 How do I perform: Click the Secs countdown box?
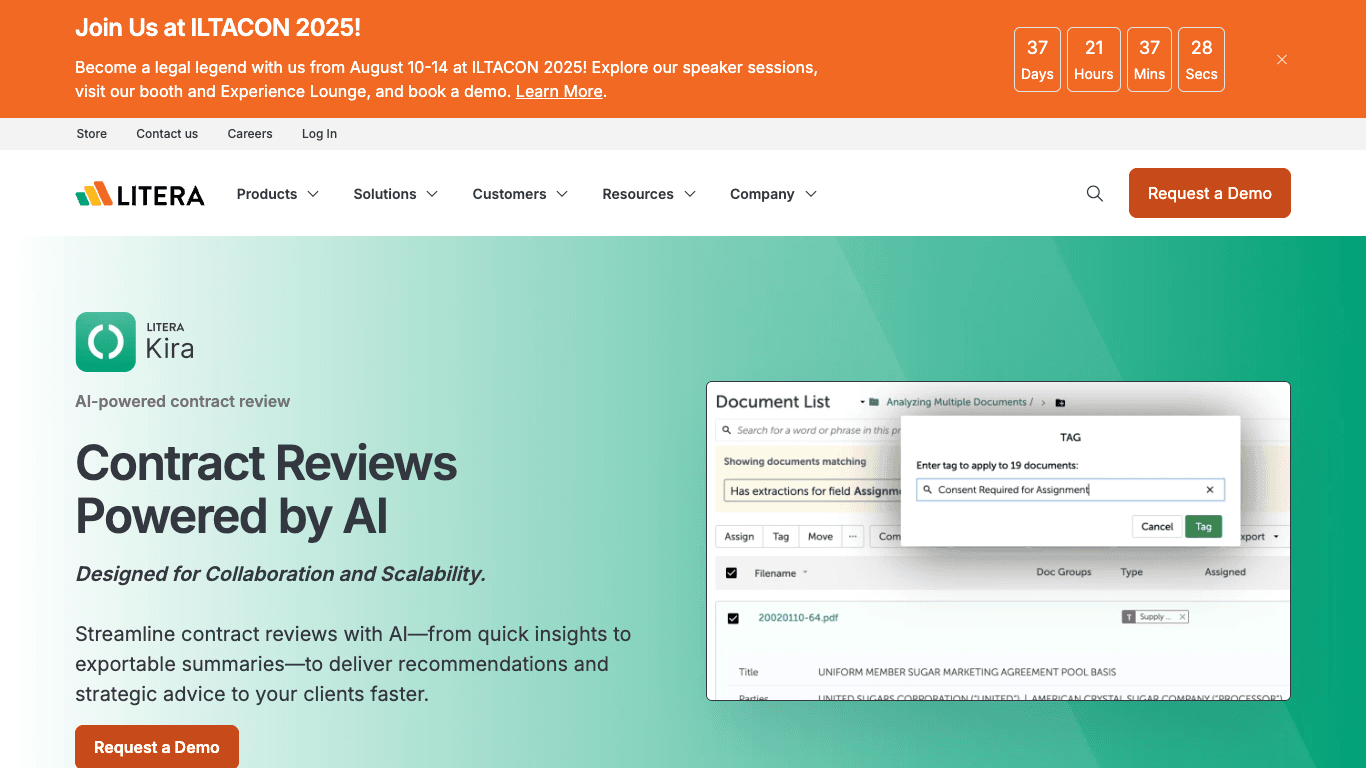1202,60
